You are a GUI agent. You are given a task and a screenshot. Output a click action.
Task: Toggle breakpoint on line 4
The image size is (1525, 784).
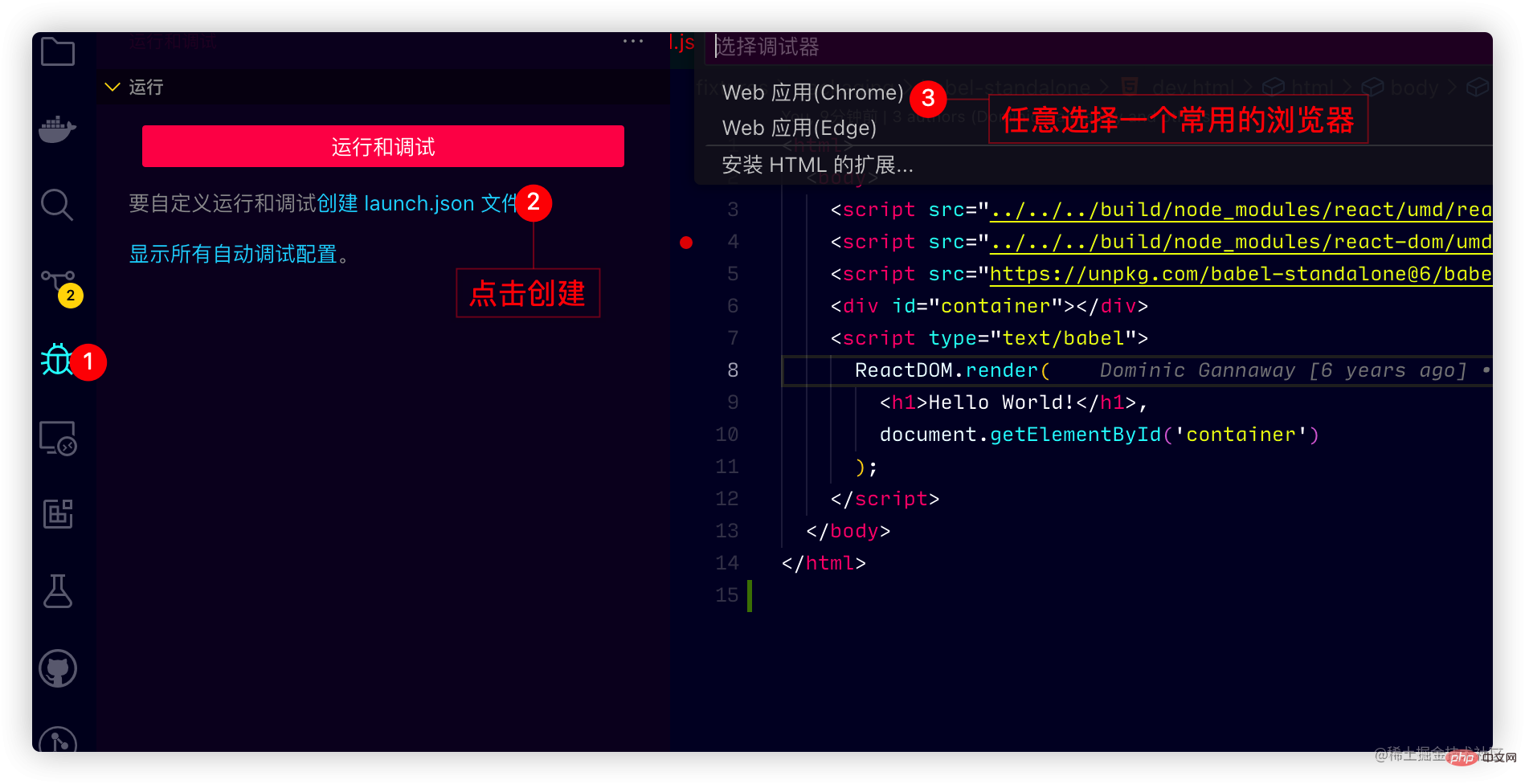(x=686, y=243)
